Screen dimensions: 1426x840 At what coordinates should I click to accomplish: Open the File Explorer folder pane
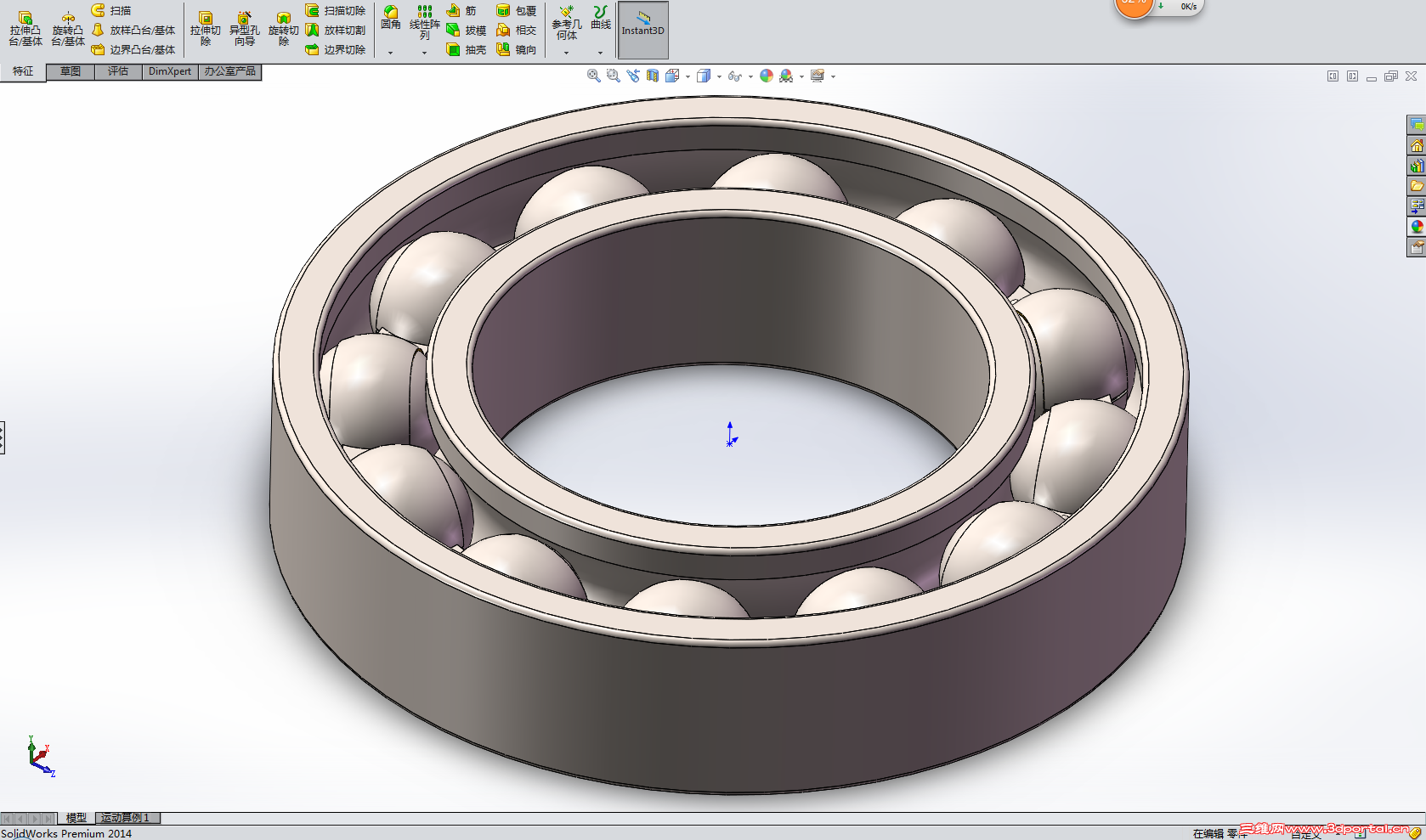click(1417, 186)
